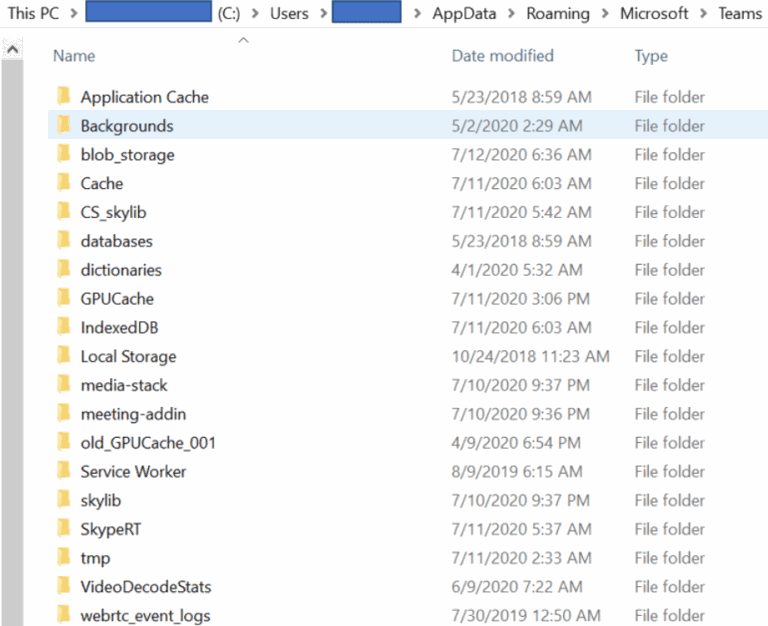Select the dictionaries folder name

(x=121, y=270)
